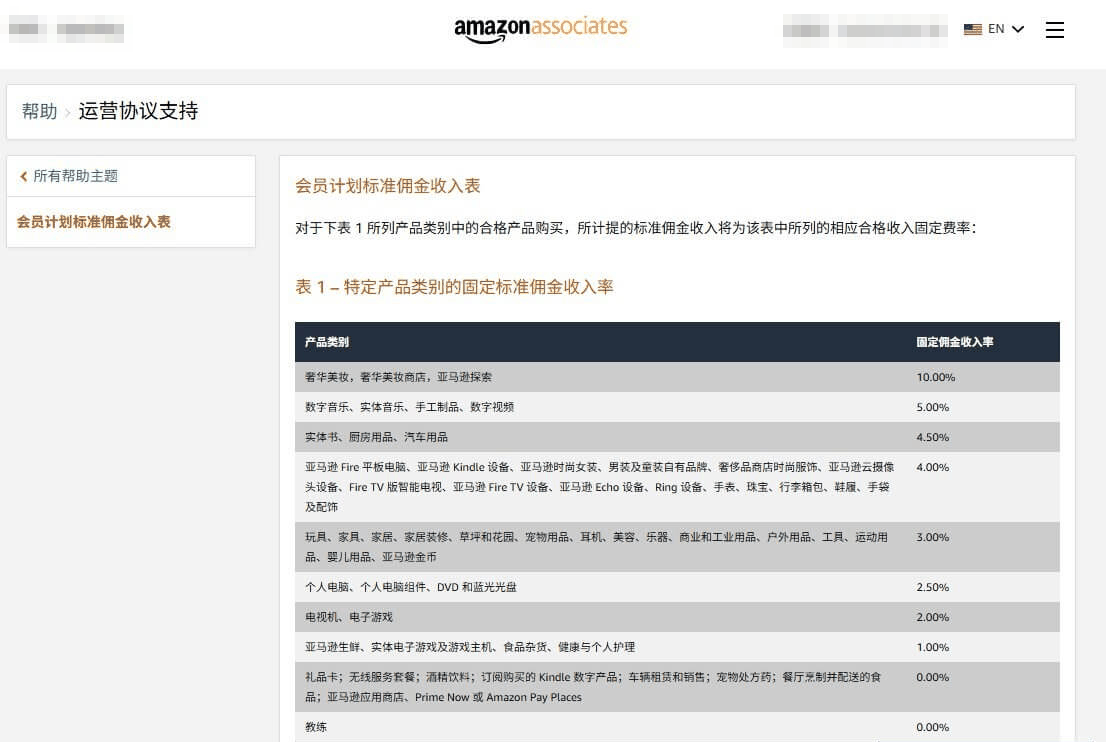Click the row starting 玩具、家具、家居

tap(677, 547)
